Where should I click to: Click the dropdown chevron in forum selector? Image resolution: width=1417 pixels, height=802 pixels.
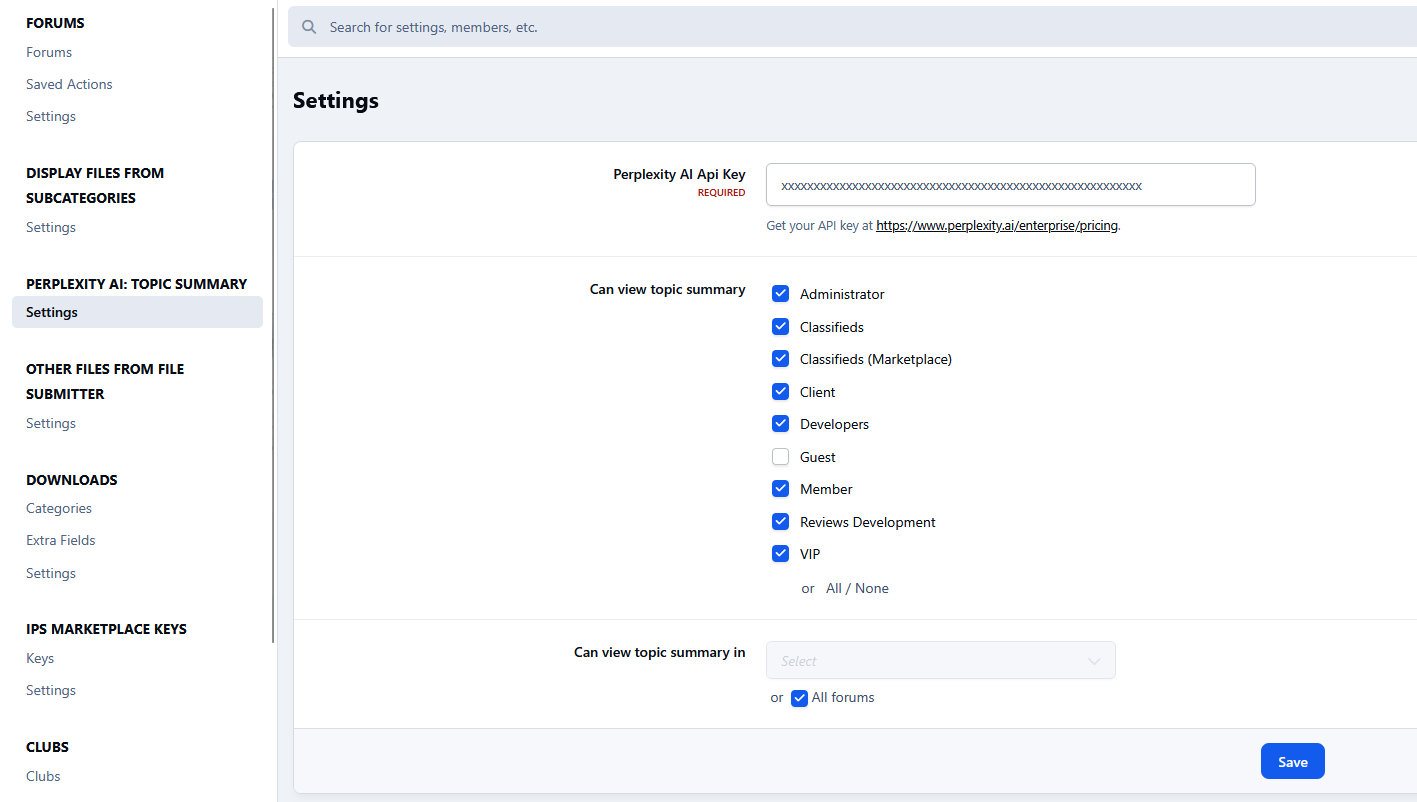coord(1094,661)
